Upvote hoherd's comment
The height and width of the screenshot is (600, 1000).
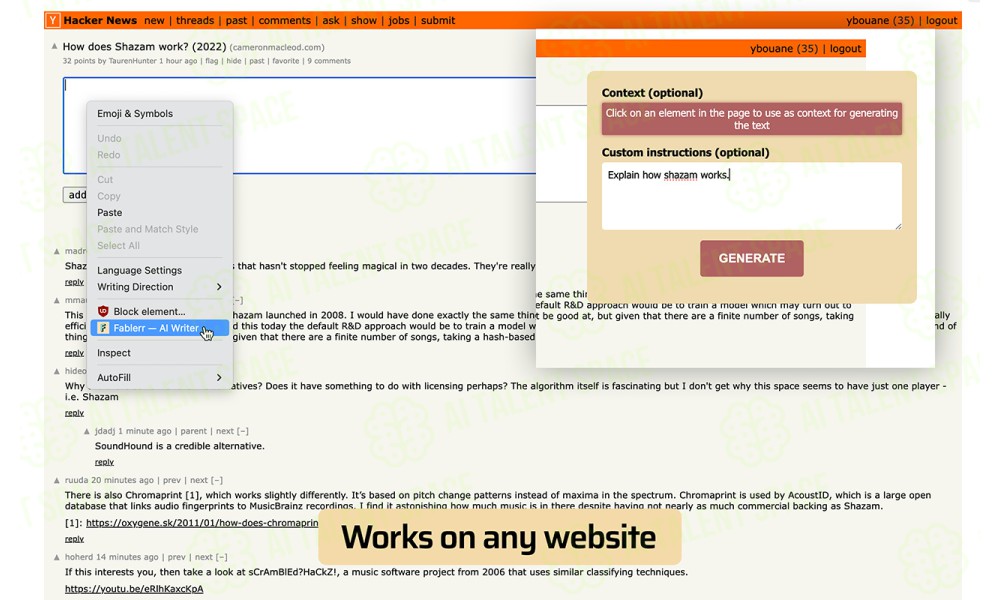pos(57,557)
